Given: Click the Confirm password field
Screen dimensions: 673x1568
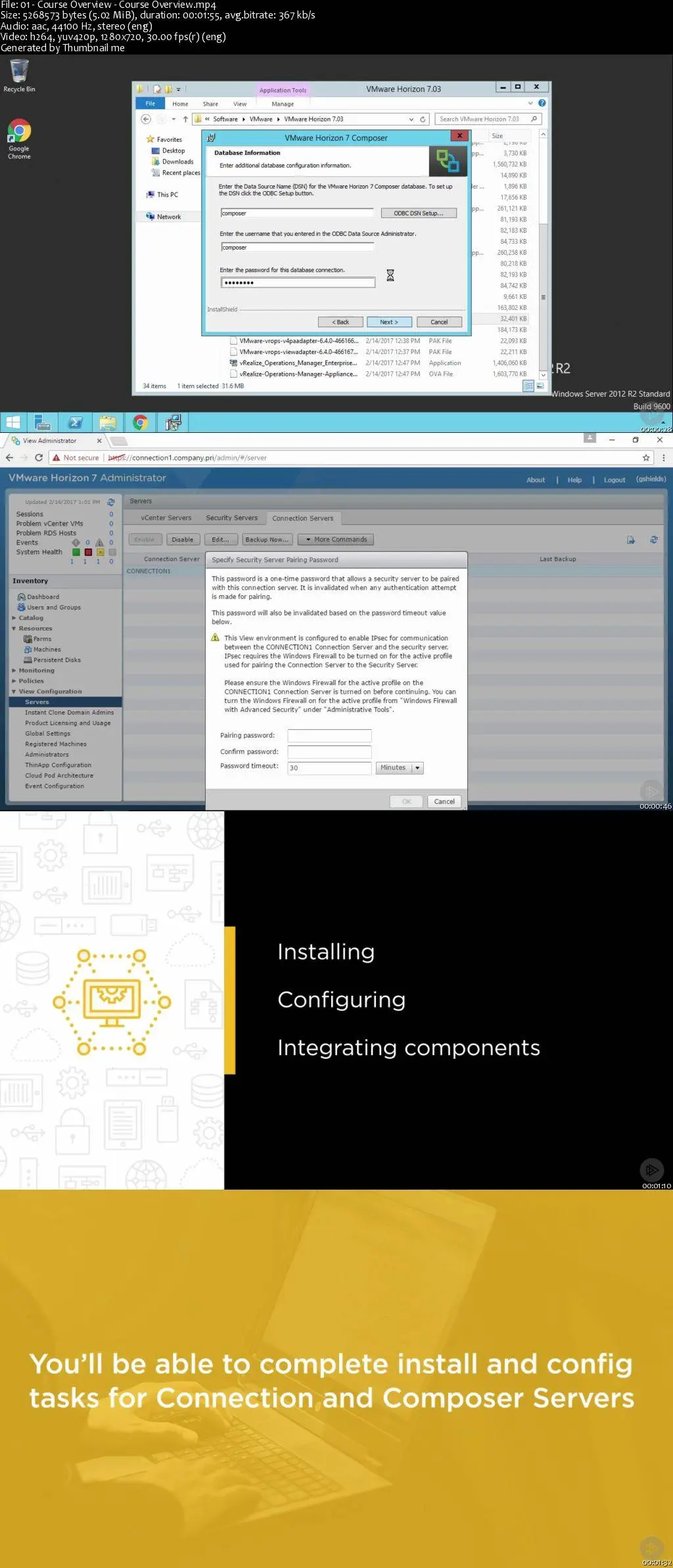Looking at the screenshot, I should click(329, 752).
